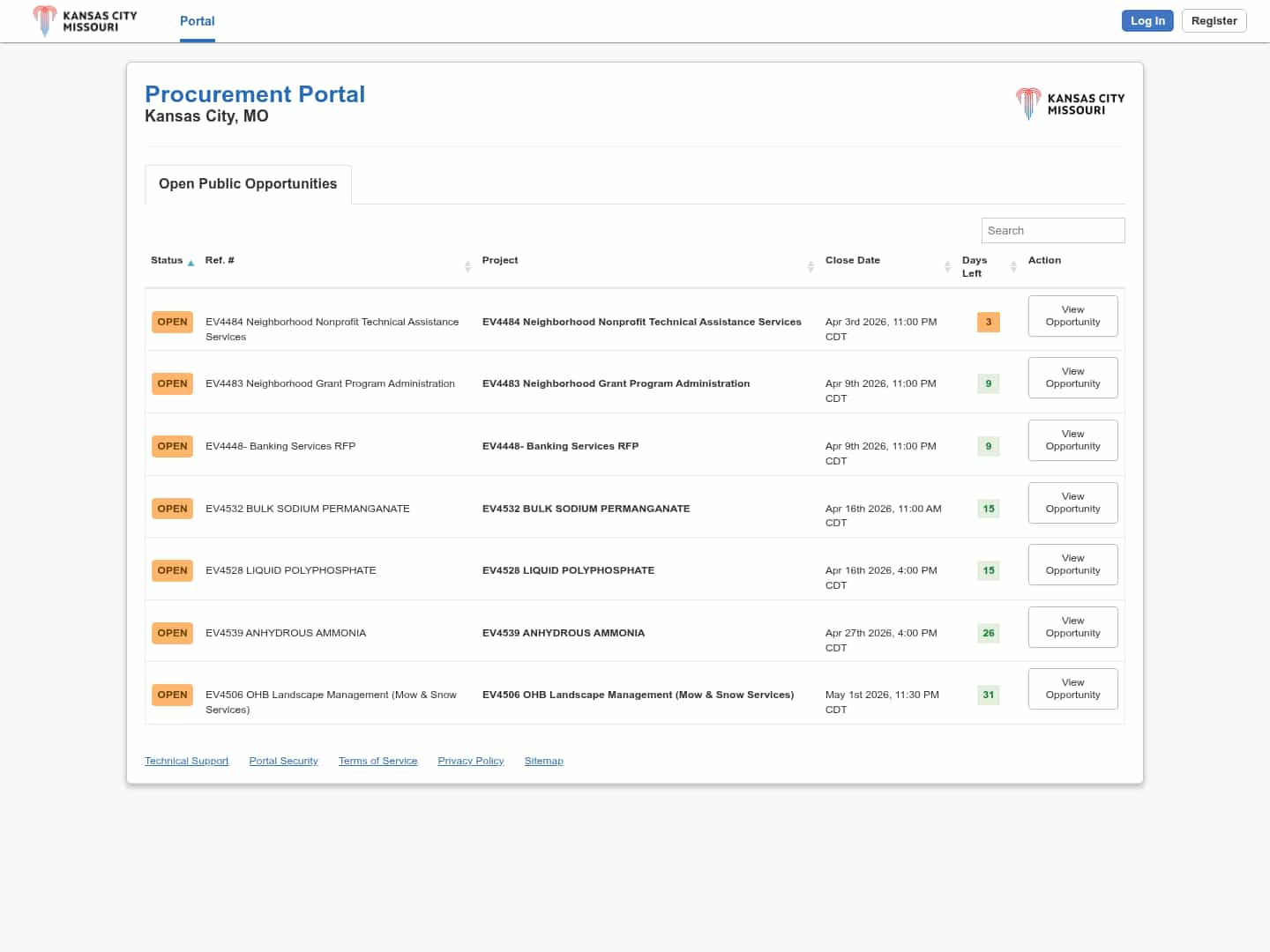1270x952 pixels.
Task: Open the Portal navigation tab
Action: (197, 21)
